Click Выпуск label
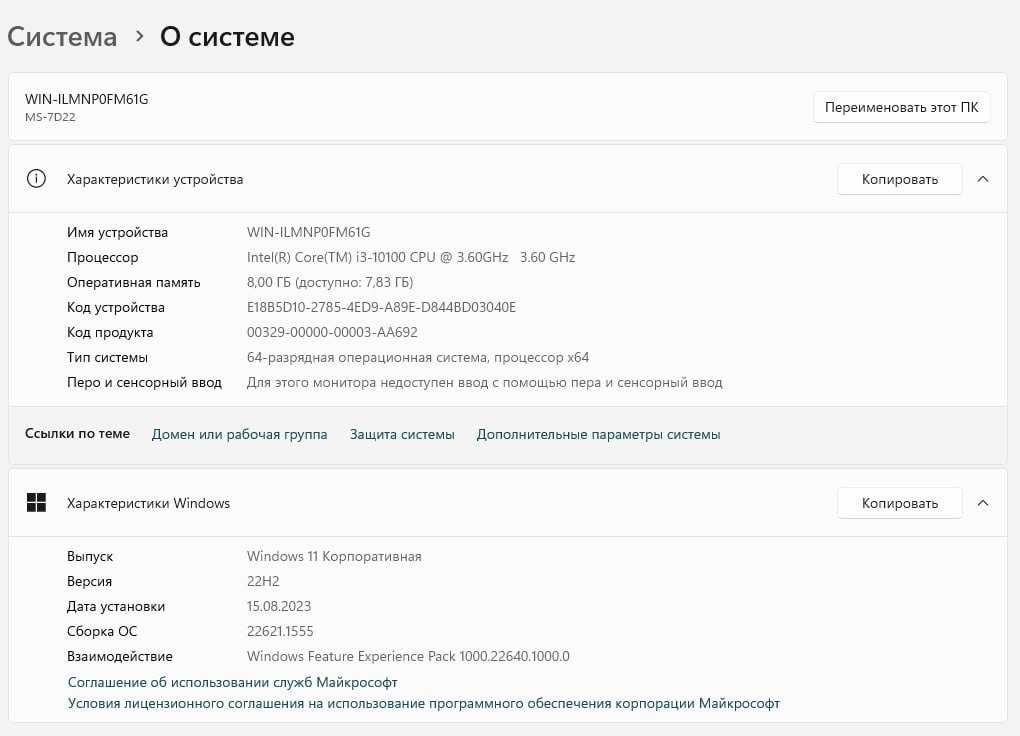Screen dimensions: 1020x736 [90, 556]
